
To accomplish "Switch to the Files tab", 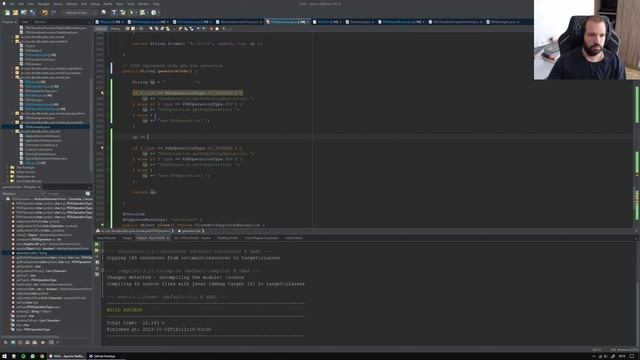I will 25,22.
